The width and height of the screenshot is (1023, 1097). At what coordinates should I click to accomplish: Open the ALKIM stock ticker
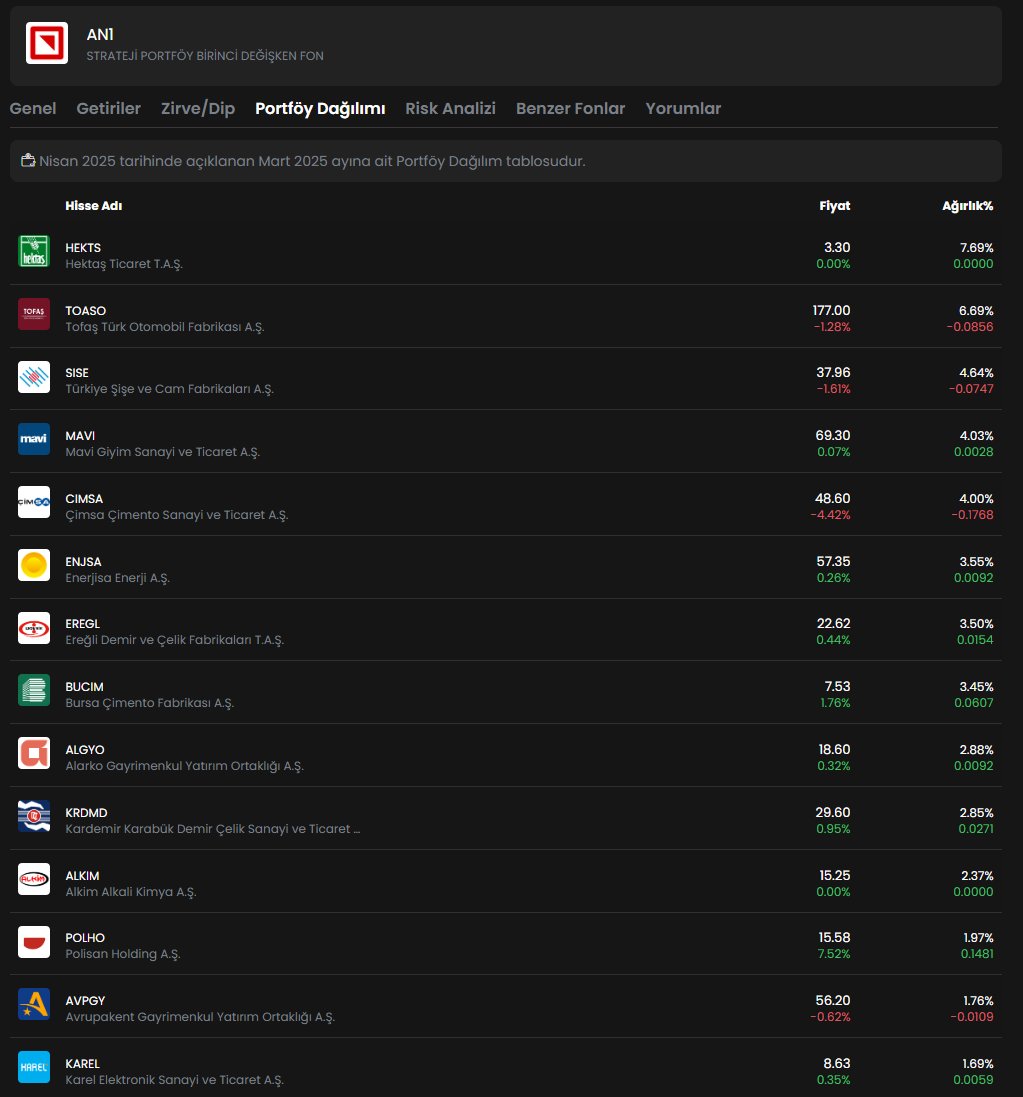pos(82,876)
